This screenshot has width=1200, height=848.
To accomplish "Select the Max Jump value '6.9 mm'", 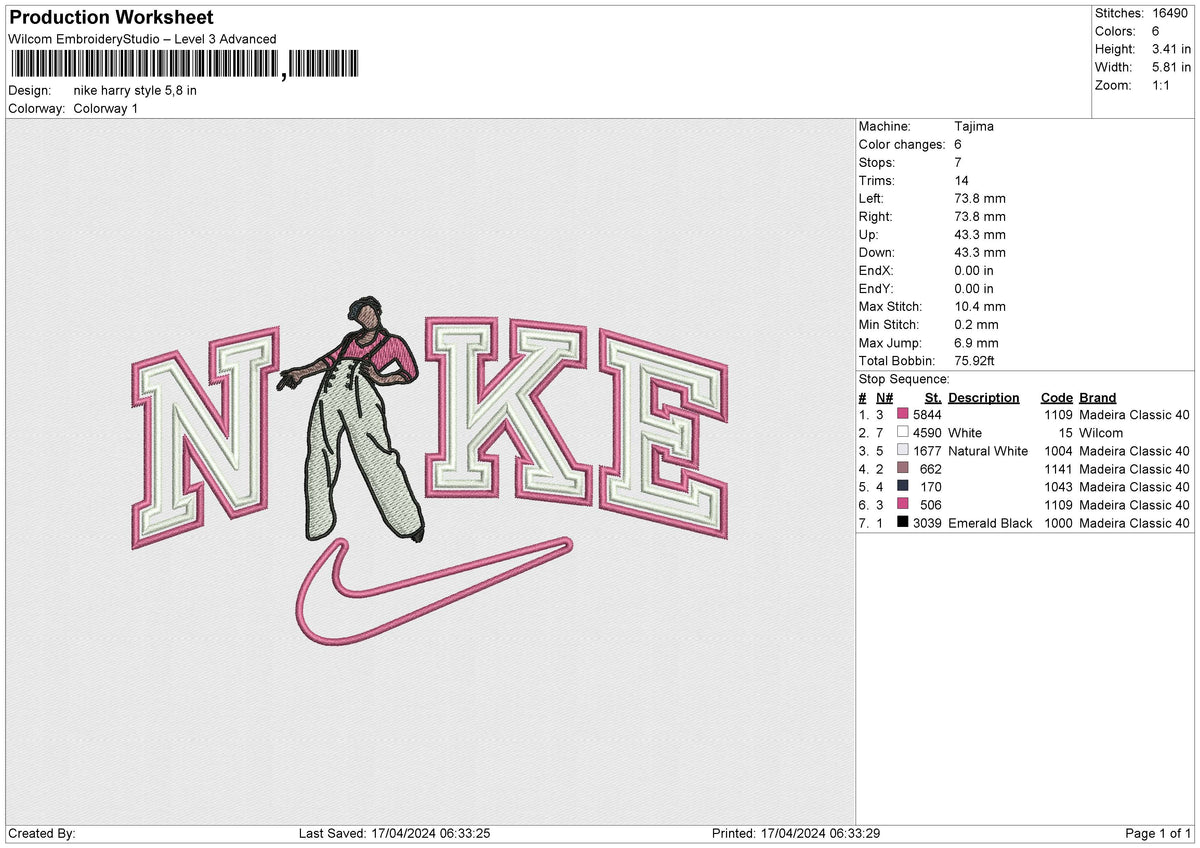I will tap(977, 343).
